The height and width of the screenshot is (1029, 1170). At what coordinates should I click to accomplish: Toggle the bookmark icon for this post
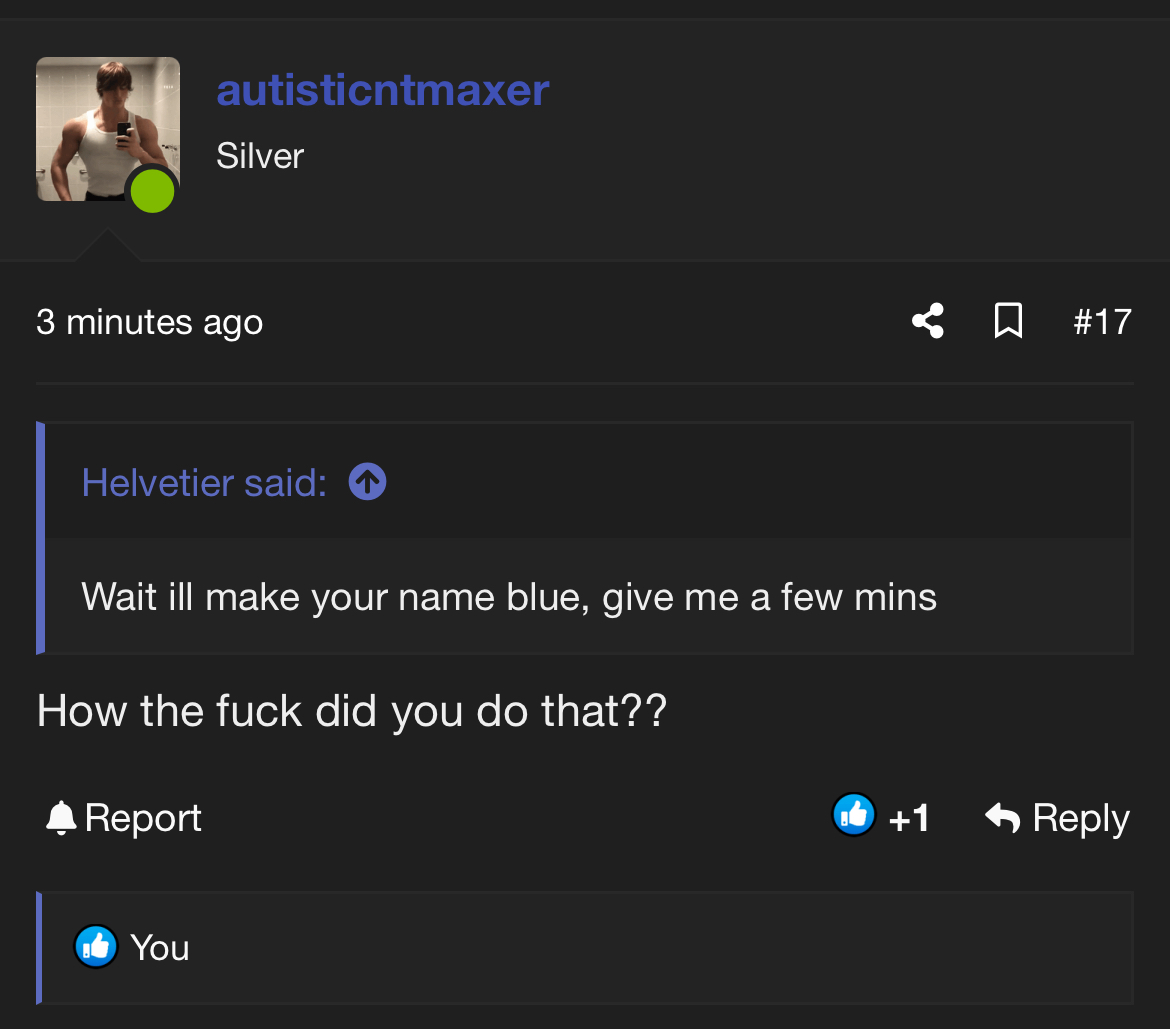coord(1008,321)
